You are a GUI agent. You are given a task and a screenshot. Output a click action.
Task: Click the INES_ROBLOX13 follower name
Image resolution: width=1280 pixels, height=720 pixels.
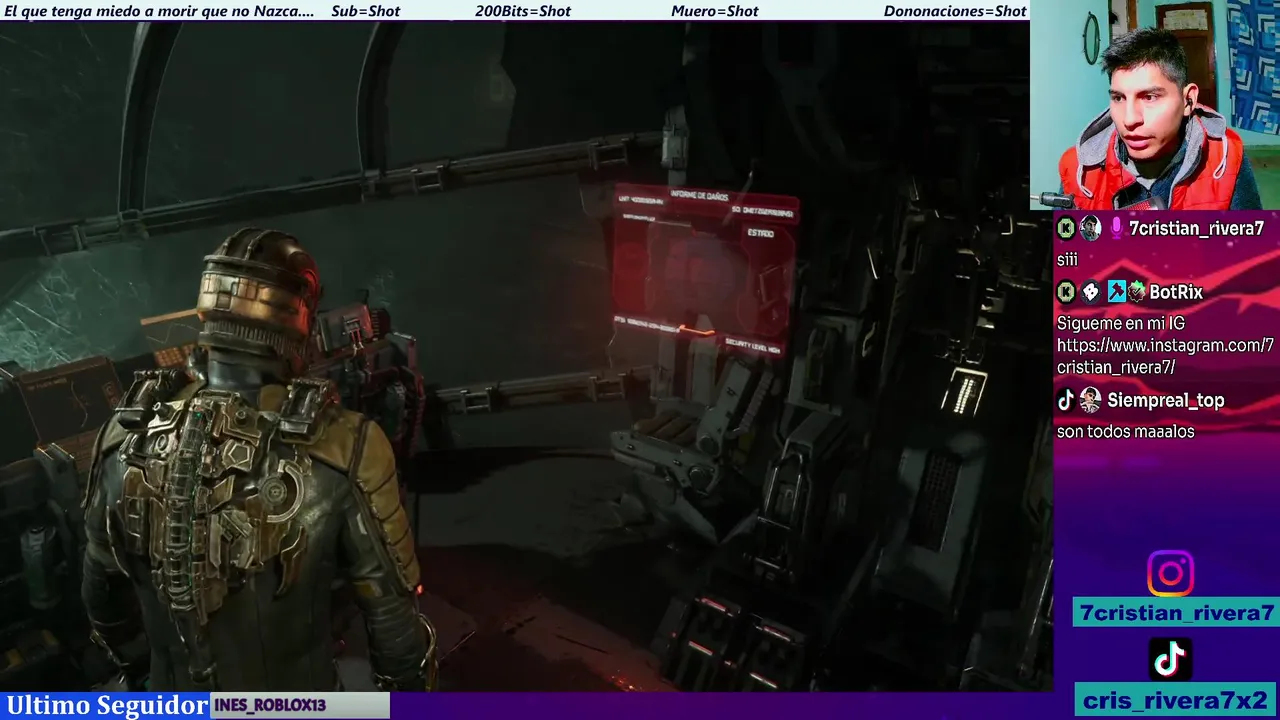[270, 705]
